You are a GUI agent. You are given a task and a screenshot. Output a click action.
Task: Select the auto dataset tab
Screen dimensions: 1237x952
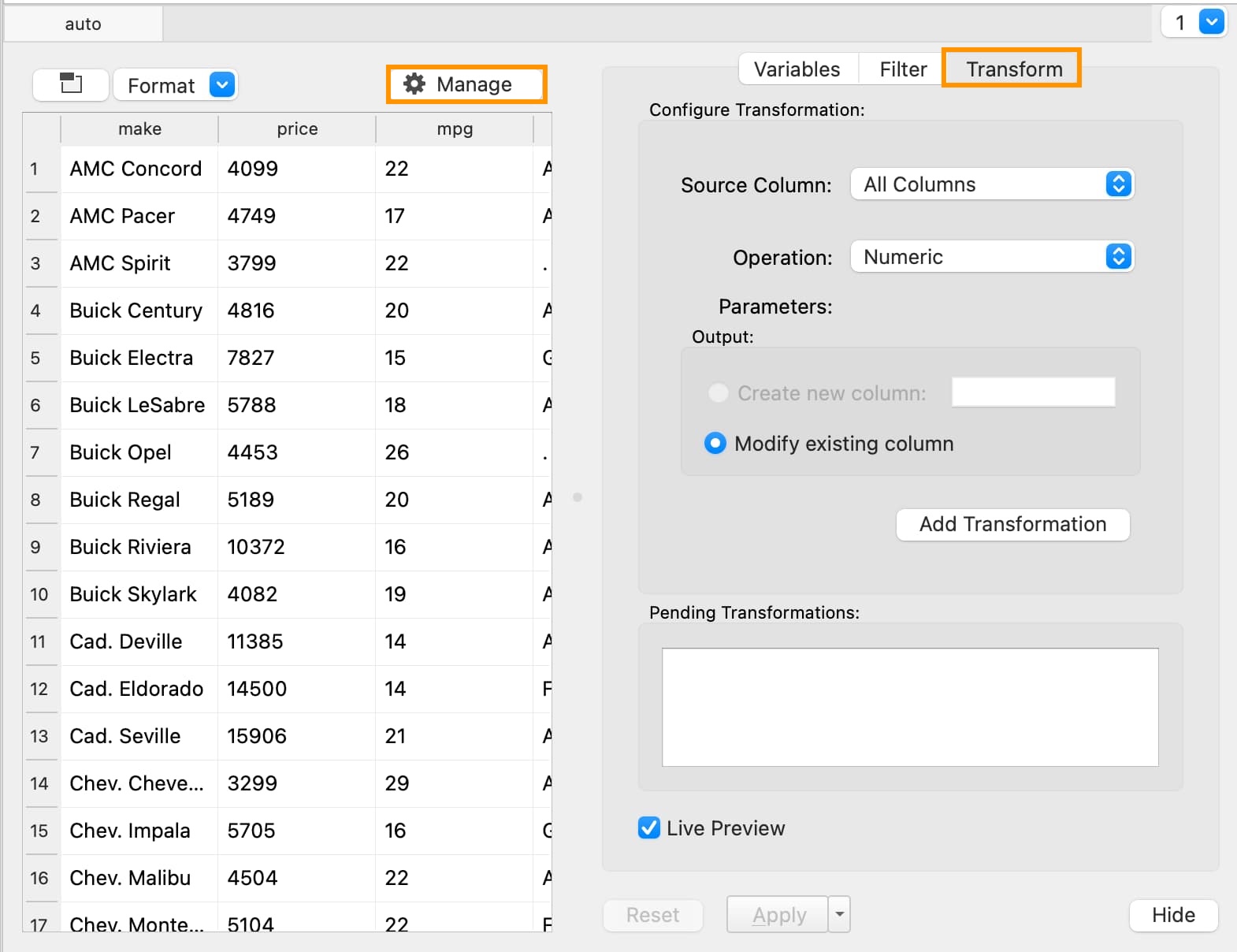pos(83,24)
